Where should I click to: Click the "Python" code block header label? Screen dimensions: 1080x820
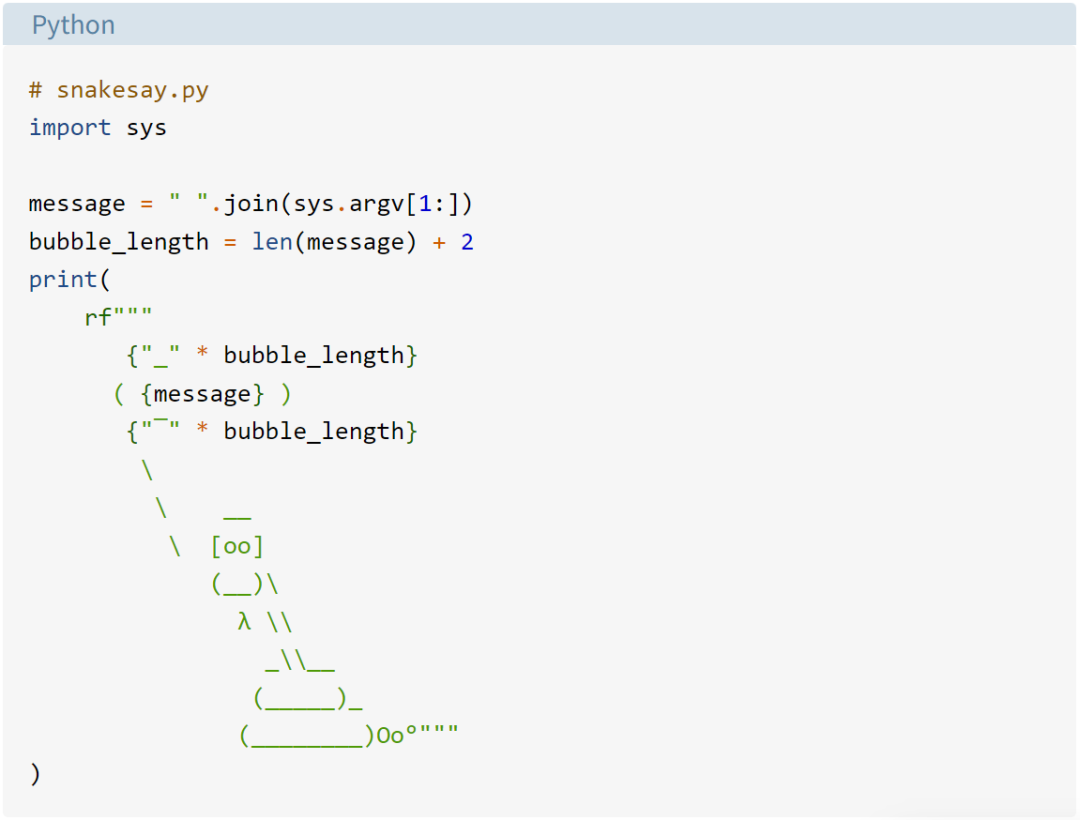73,25
